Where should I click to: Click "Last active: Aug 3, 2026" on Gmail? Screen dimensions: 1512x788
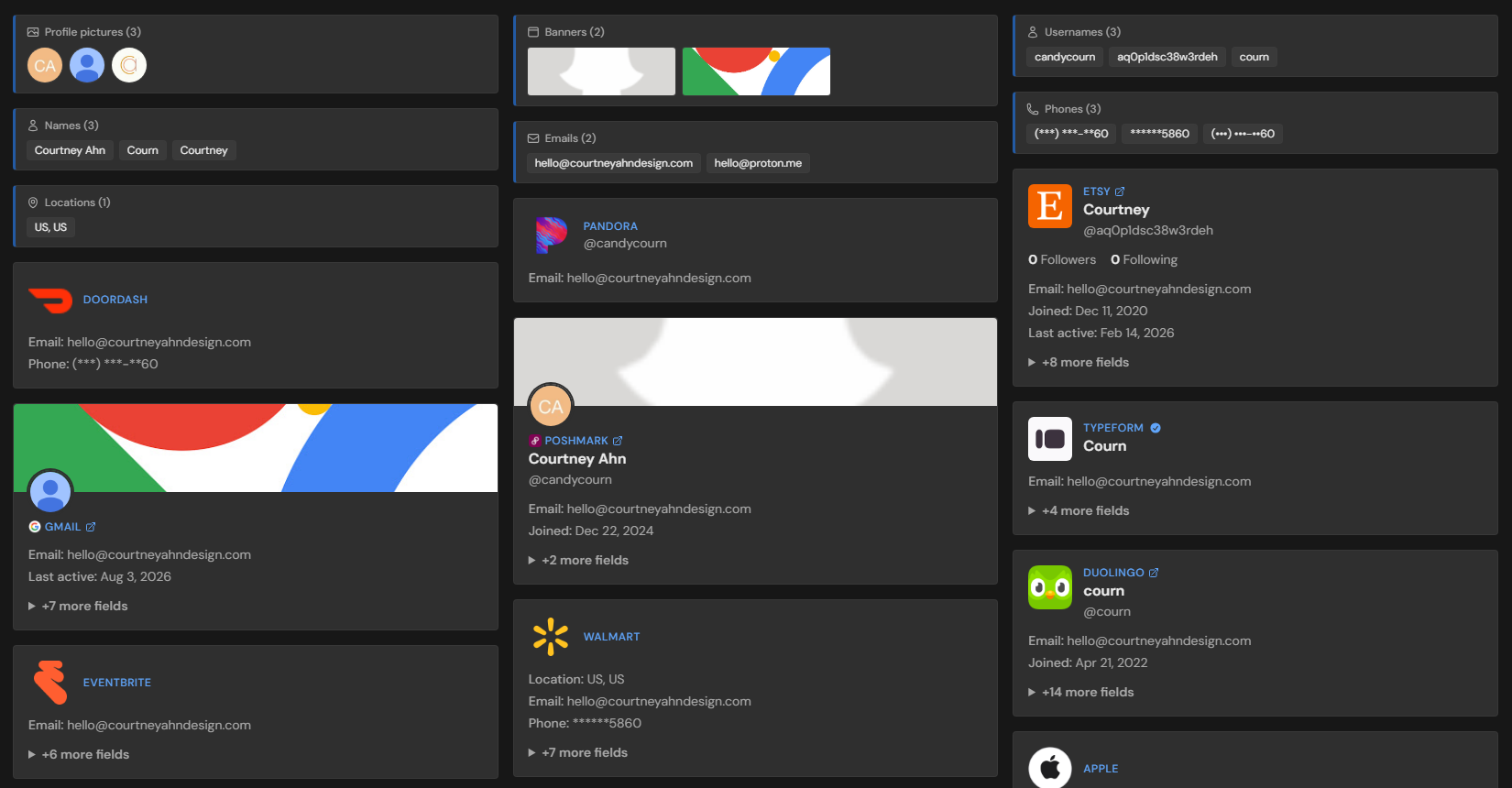(100, 576)
